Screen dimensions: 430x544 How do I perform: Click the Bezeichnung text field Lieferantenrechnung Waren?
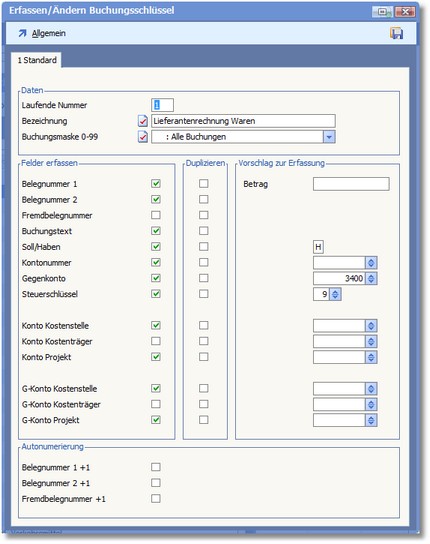coord(243,121)
